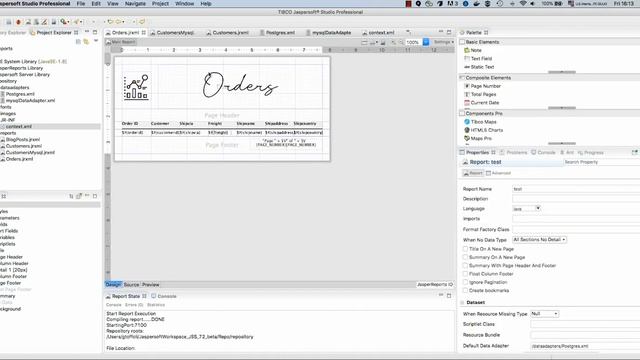Select the Text Field palette element
Image resolution: width=640 pixels, height=360 pixels.
click(x=478, y=58)
